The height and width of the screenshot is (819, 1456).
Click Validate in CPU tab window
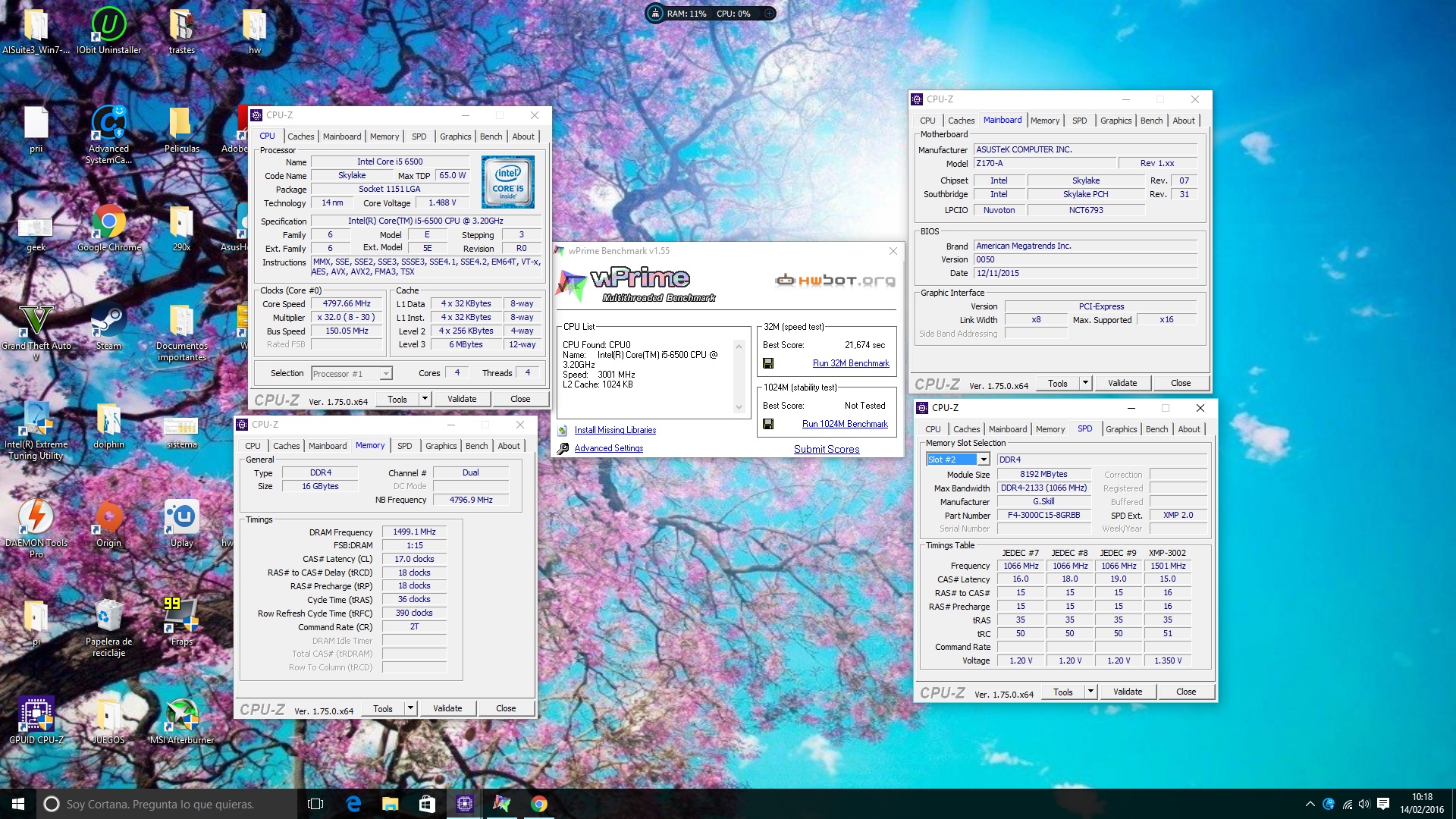[x=462, y=399]
